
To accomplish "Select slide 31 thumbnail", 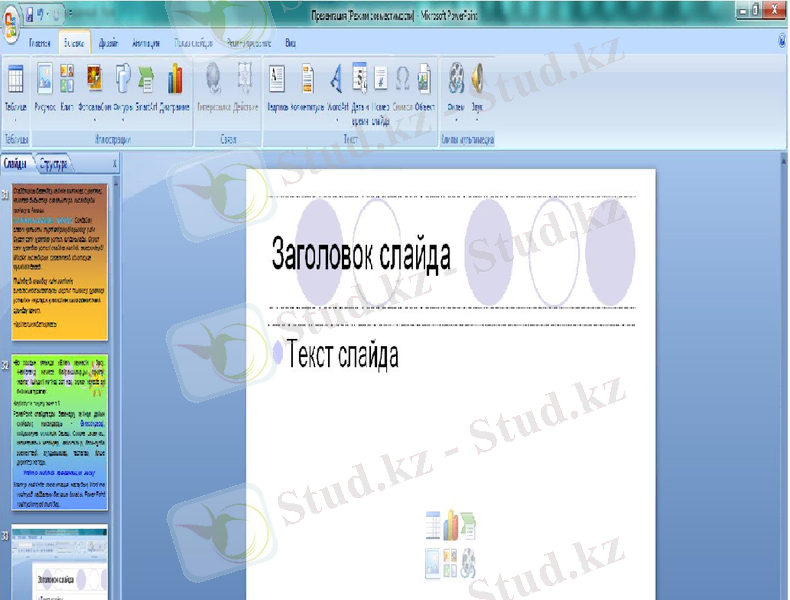I will click(59, 262).
